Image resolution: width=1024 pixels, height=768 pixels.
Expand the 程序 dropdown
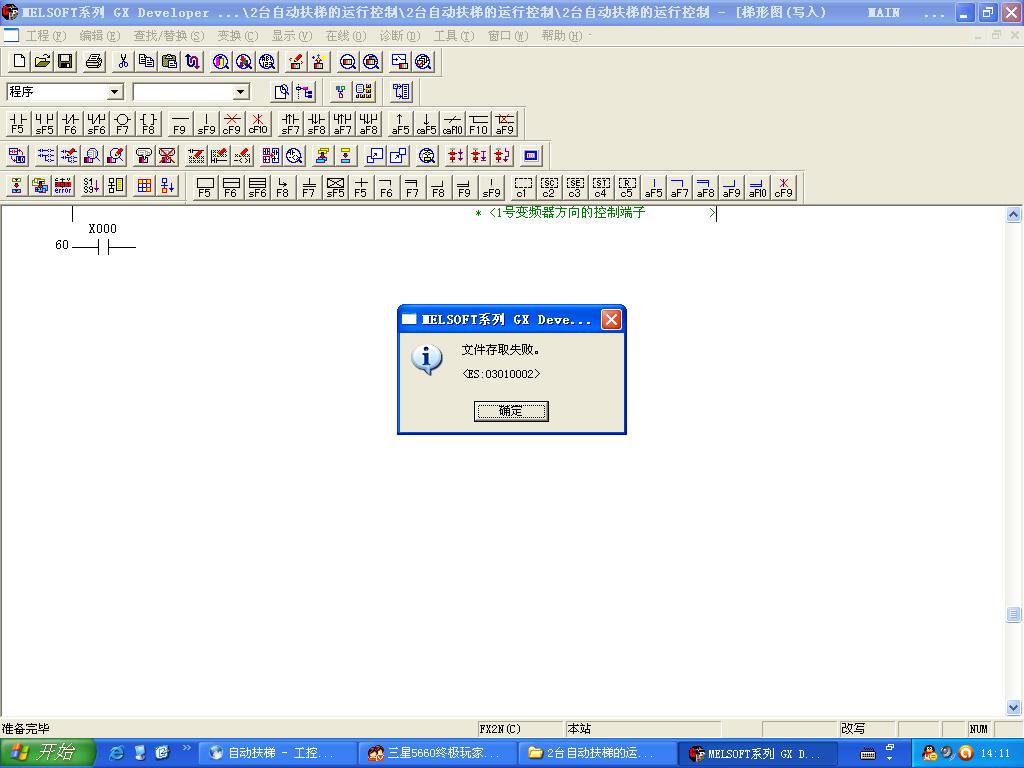click(115, 92)
